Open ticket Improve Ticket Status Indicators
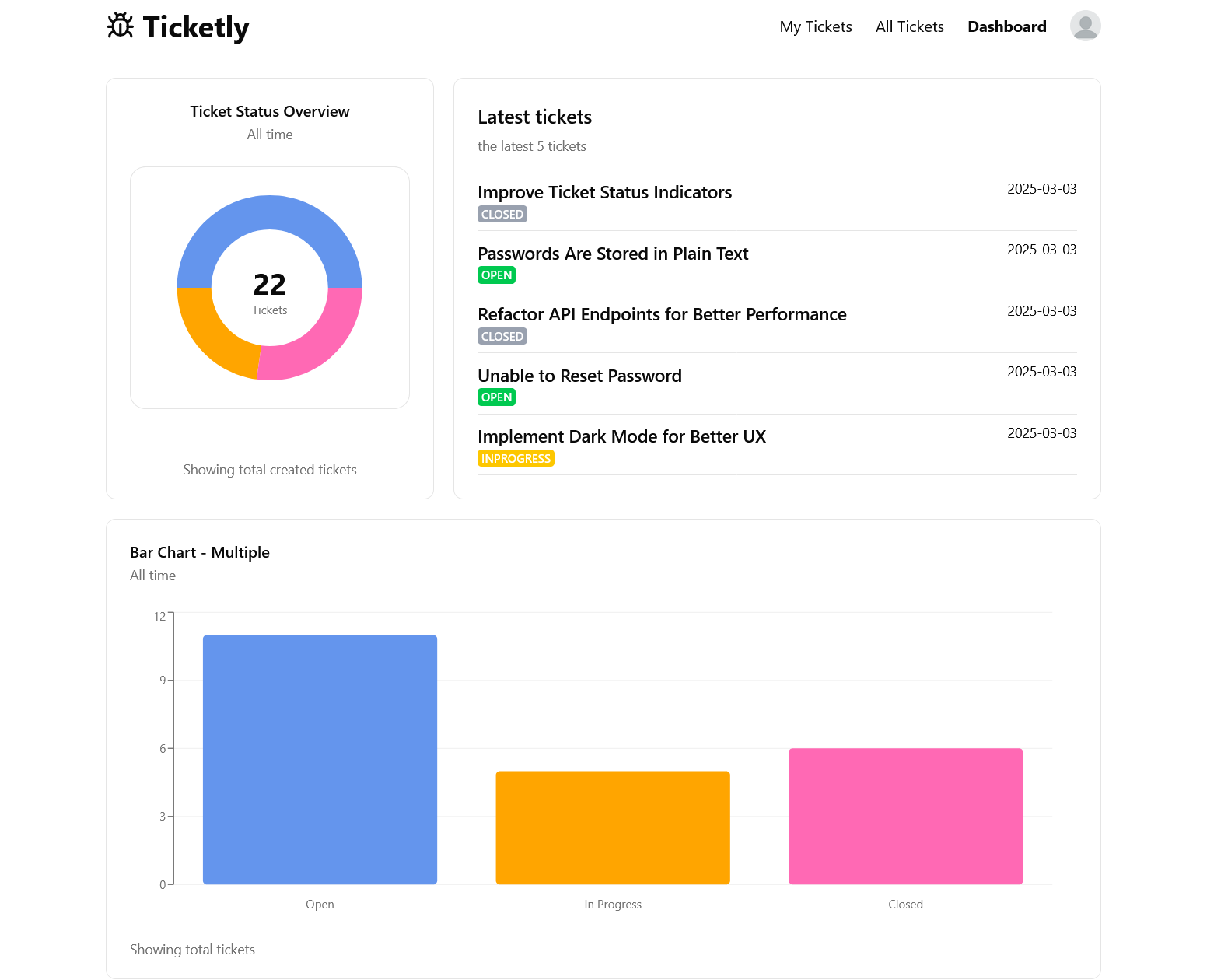 [x=604, y=192]
